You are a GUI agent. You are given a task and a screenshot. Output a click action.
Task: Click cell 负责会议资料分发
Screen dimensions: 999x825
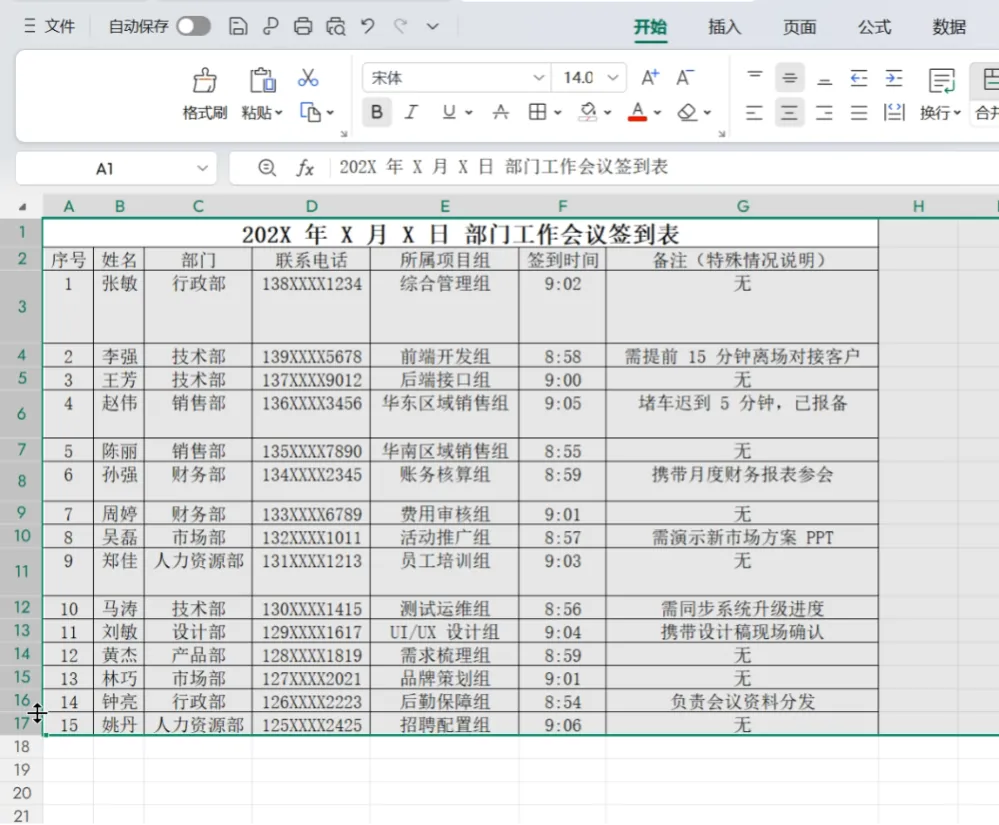742,701
